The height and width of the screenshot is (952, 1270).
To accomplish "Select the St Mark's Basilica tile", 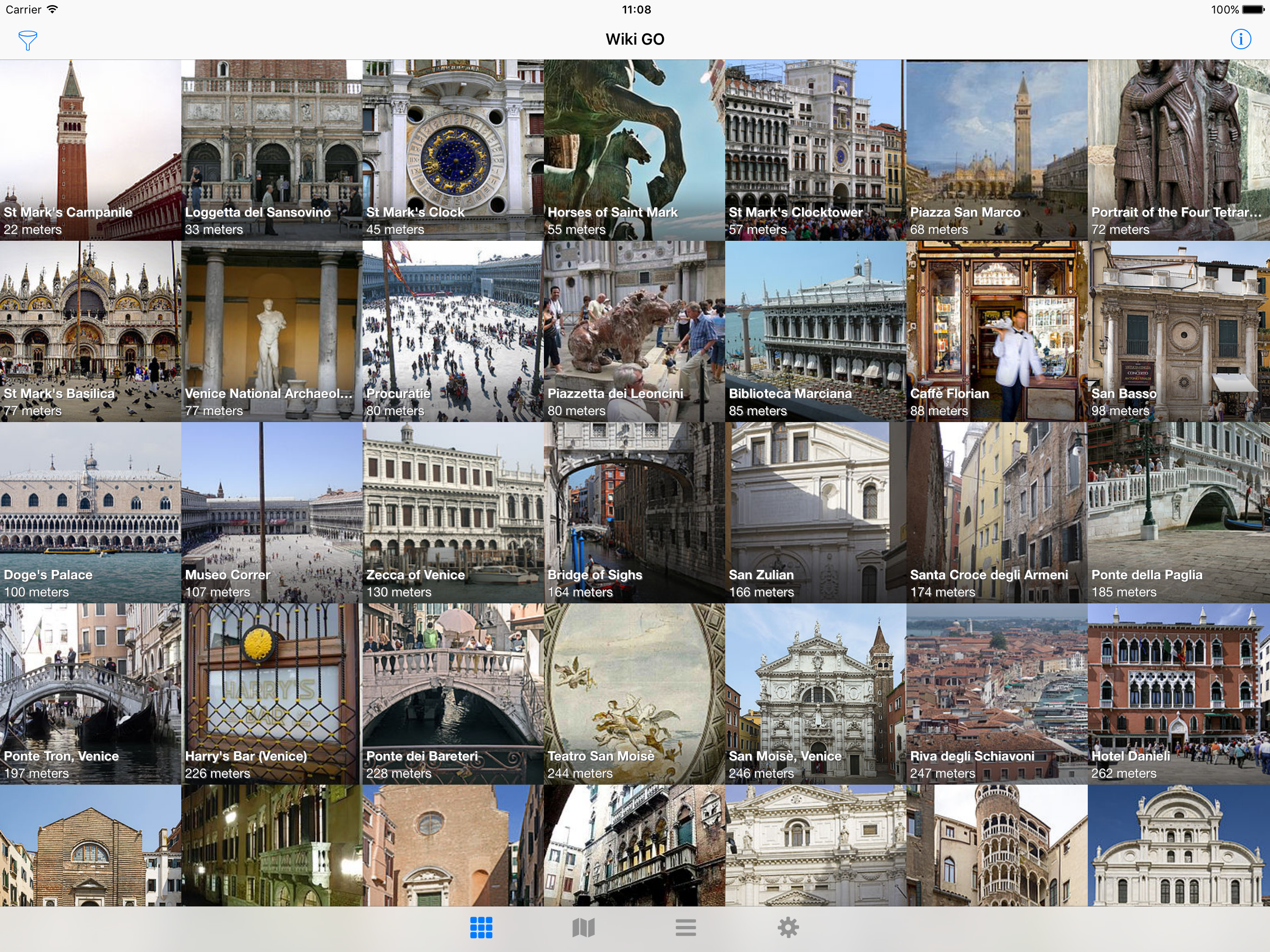I will pos(90,331).
